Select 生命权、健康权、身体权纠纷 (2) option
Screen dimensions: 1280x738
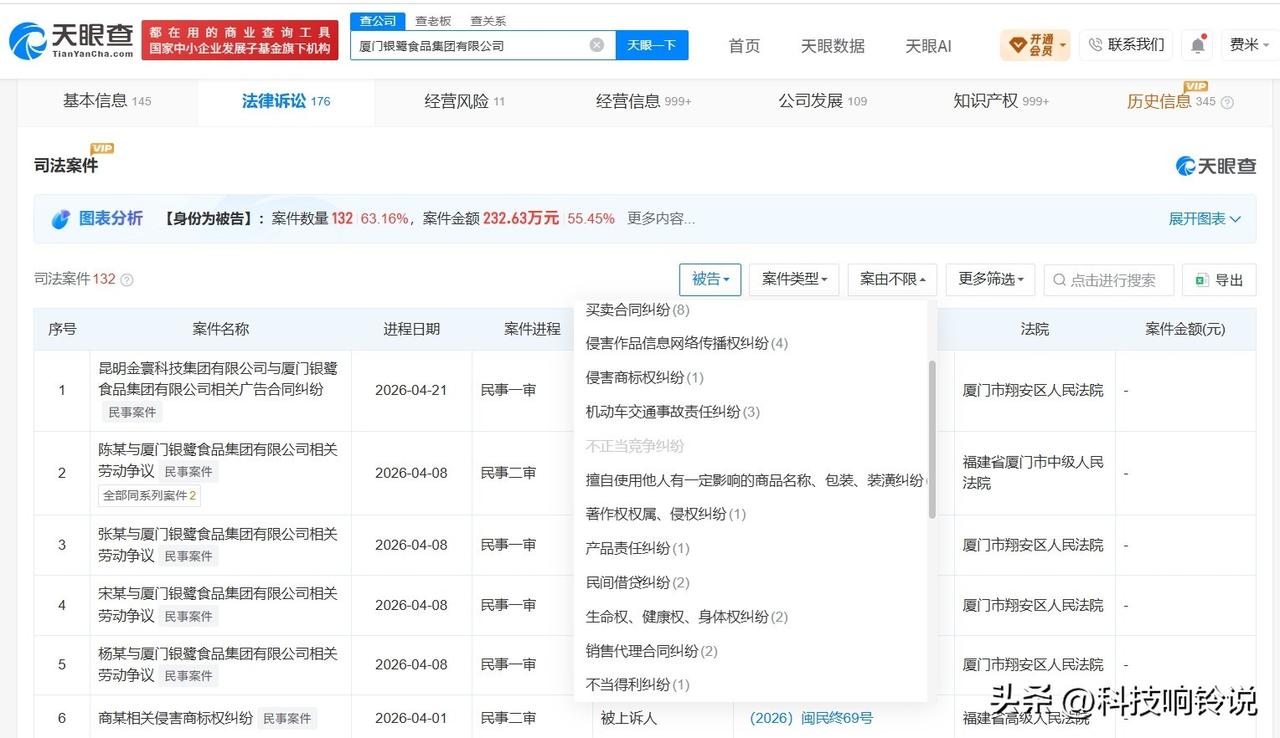point(687,617)
